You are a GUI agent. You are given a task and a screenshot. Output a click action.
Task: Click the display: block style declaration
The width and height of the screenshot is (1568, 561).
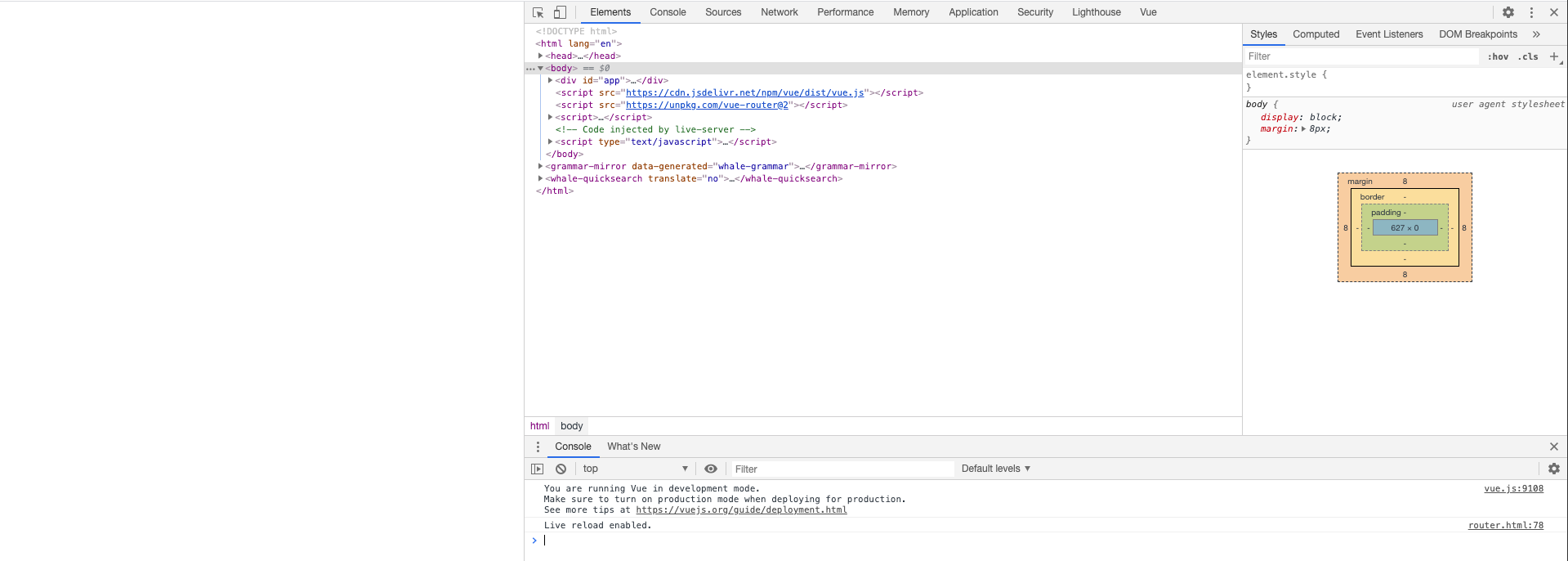coord(1301,117)
